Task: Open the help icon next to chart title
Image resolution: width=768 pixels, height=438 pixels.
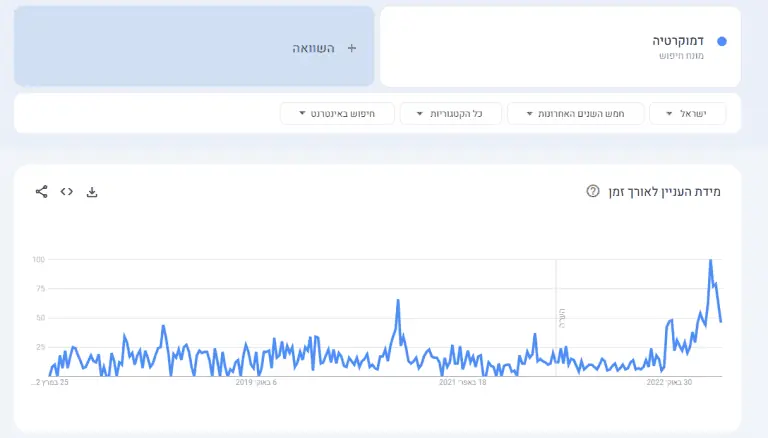Action: pos(593,191)
